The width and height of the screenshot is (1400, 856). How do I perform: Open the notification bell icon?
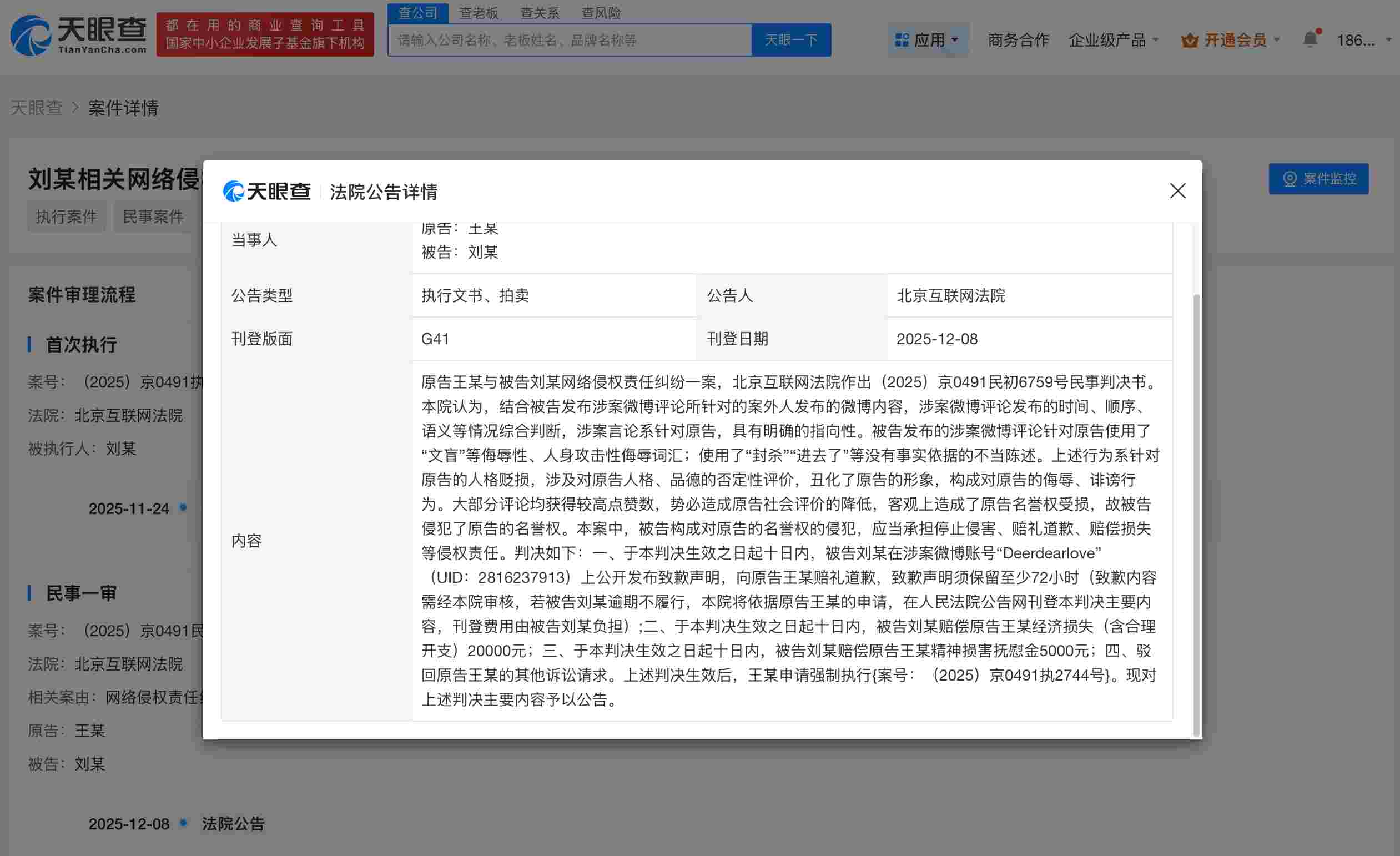[1311, 39]
